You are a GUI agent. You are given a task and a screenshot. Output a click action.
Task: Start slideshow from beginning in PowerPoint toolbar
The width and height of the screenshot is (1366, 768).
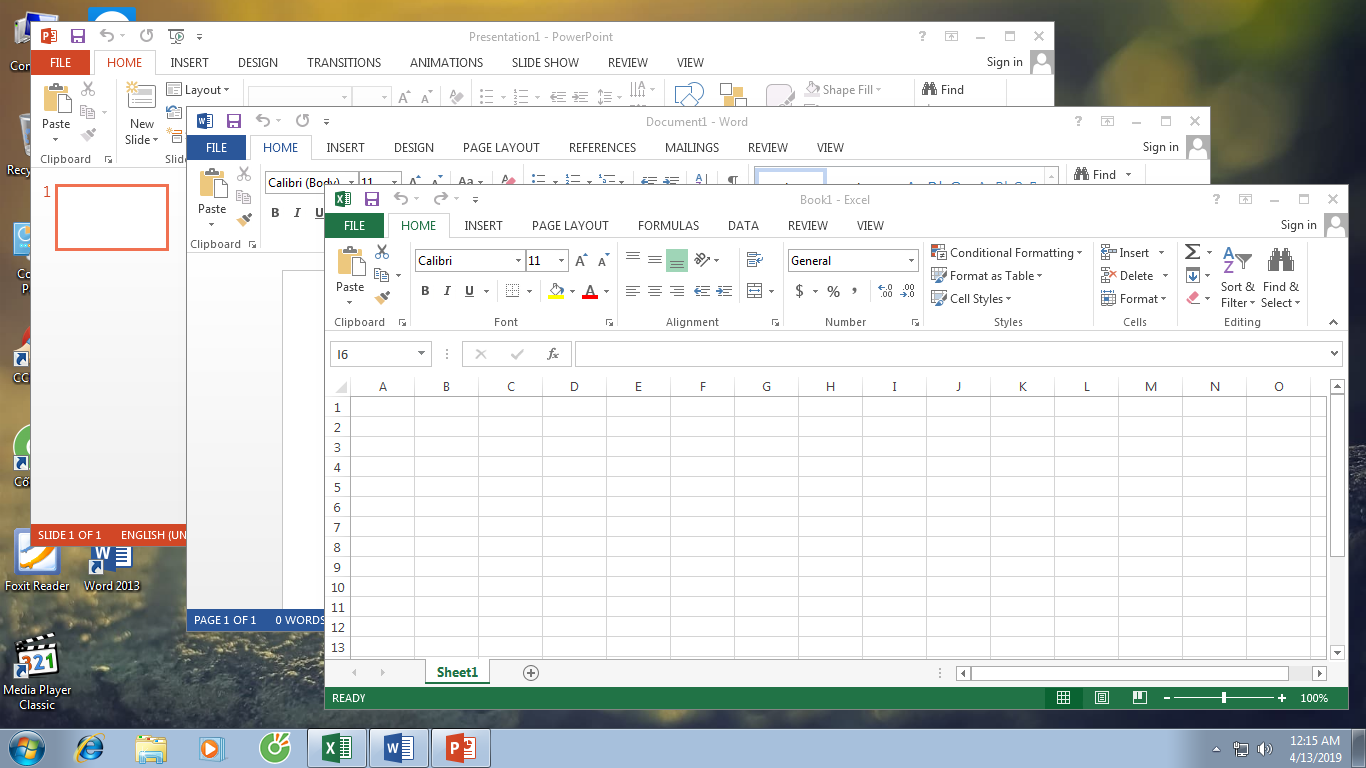[176, 36]
